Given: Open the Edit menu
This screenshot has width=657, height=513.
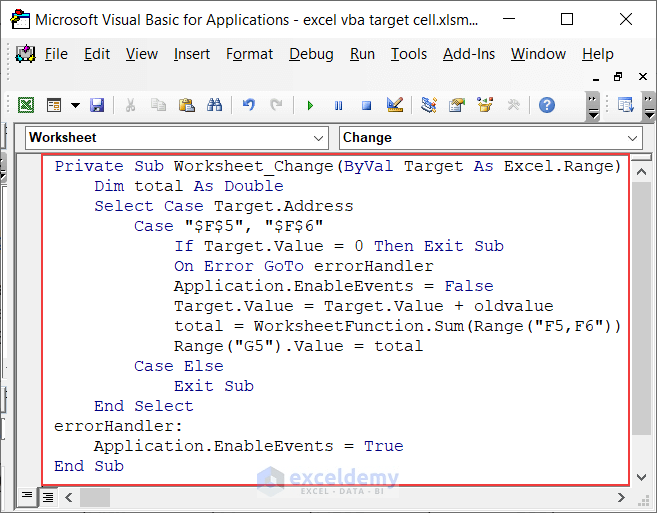Looking at the screenshot, I should click(97, 54).
